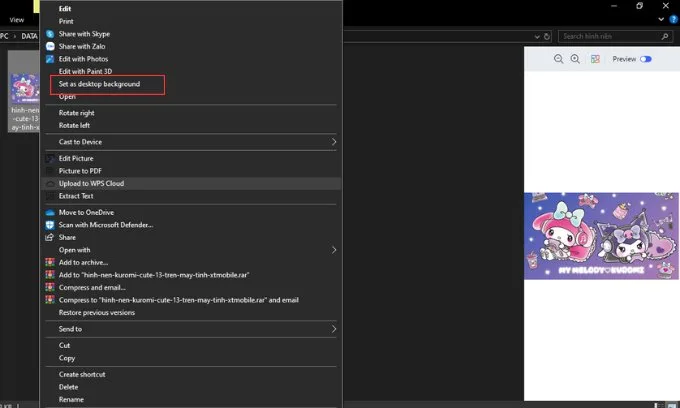Click the OneDrive cloud icon

point(50,212)
